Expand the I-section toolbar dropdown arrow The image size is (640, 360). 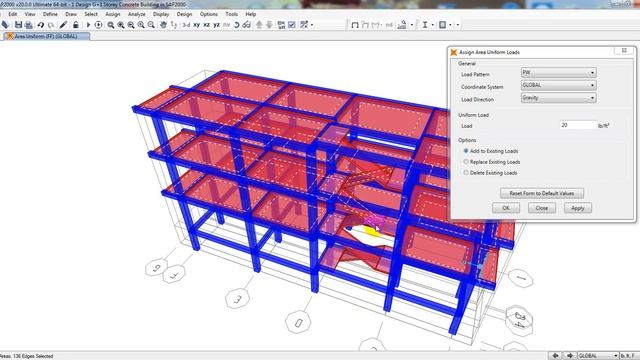[x=432, y=25]
